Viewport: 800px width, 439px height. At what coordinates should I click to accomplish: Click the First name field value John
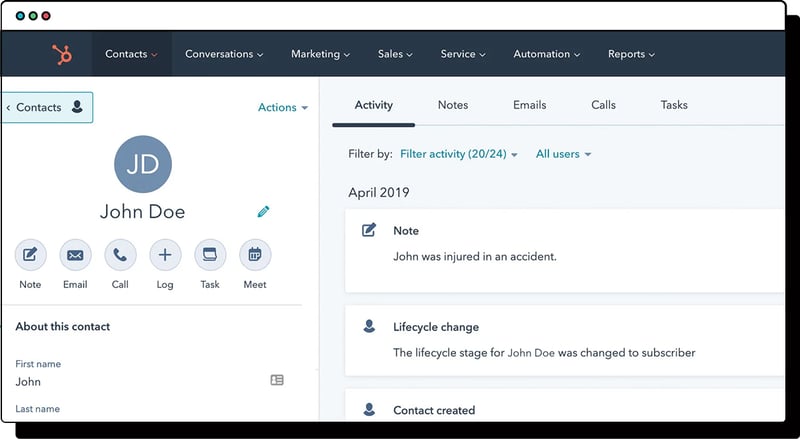click(x=28, y=382)
